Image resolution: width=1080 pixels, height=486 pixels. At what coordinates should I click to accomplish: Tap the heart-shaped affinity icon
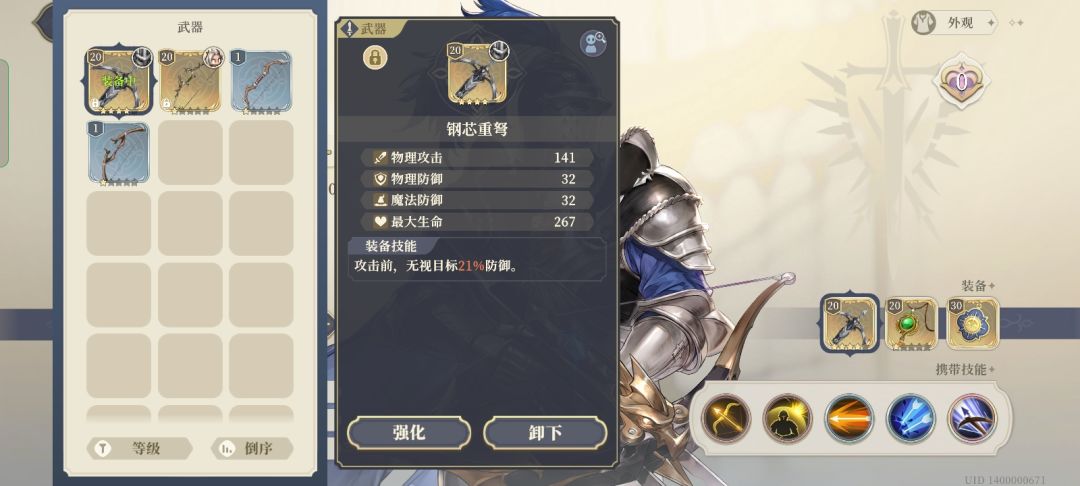[961, 81]
